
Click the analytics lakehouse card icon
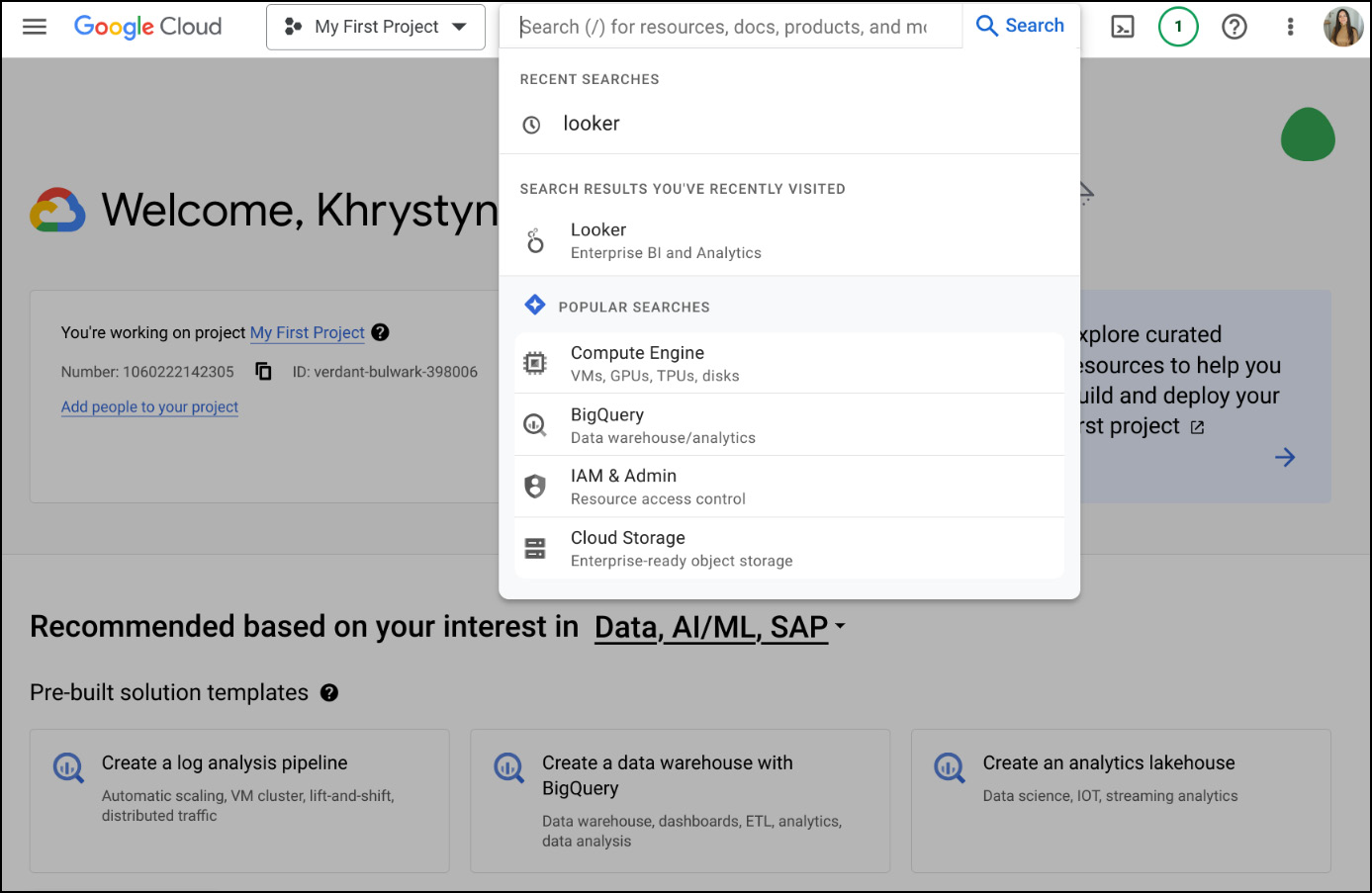coord(950,767)
